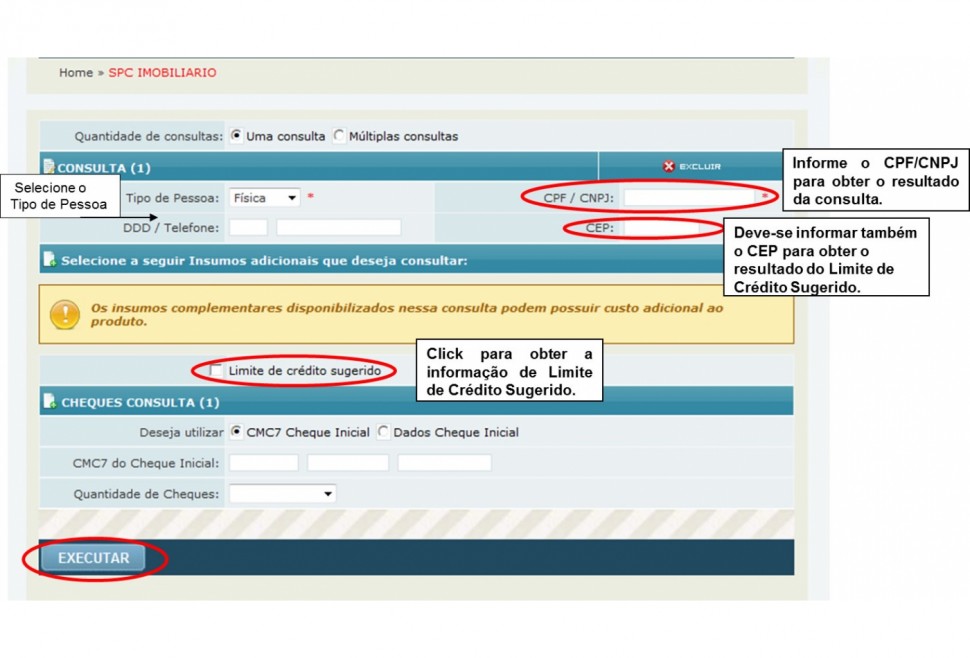Switch to the Dados Cheque Inicial option
Image resolution: width=970 pixels, height=658 pixels.
point(383,432)
